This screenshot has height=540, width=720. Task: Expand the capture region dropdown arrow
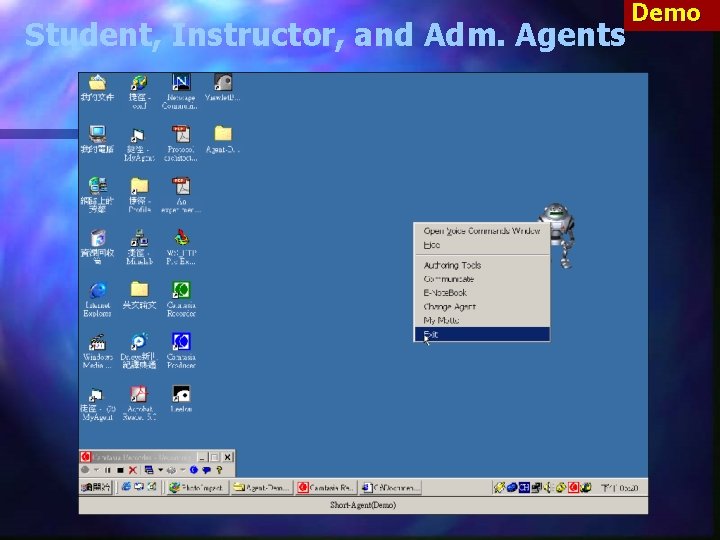pos(160,470)
